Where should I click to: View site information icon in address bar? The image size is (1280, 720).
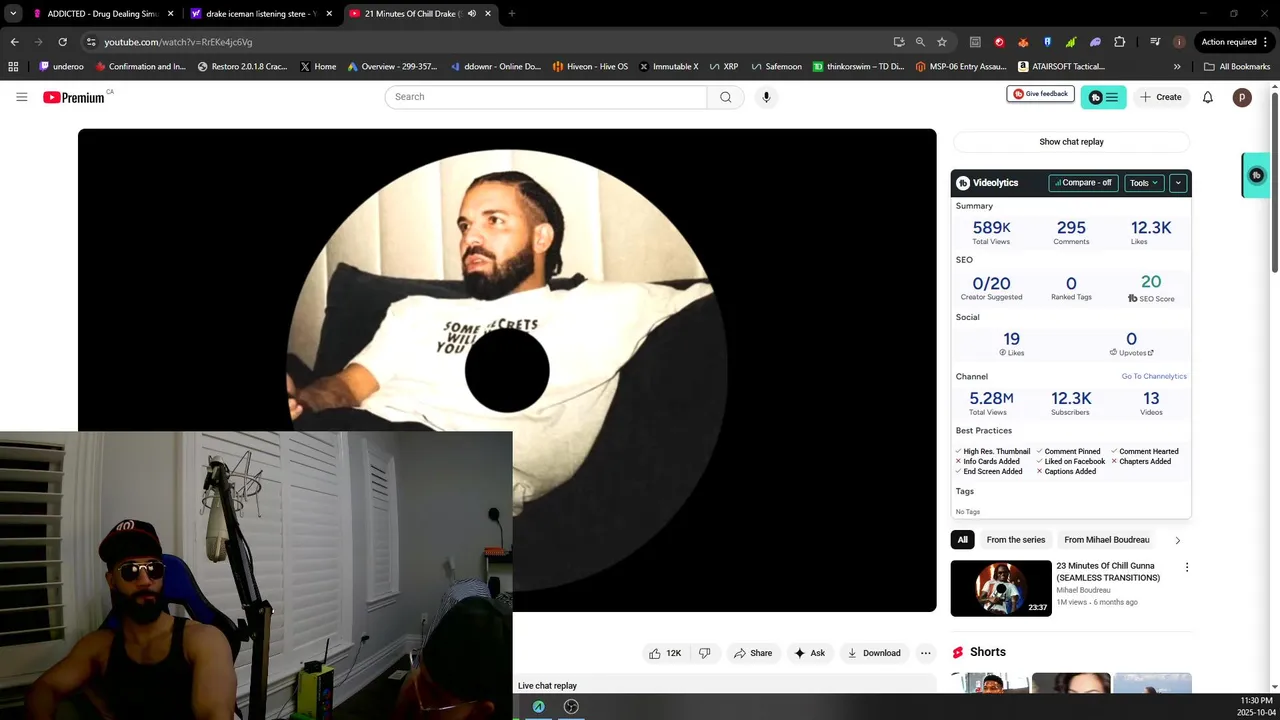click(91, 42)
